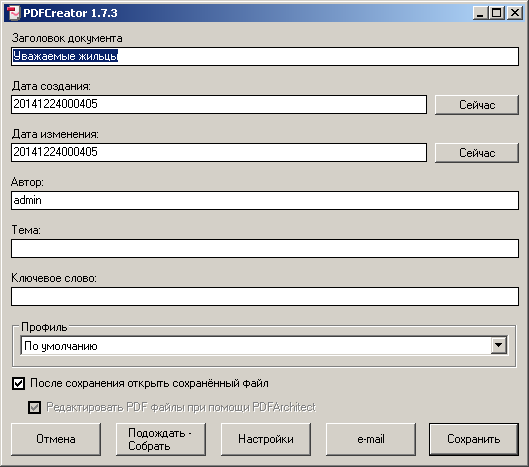Minimize the PDFCreator window
This screenshot has width=529, height=467.
(480, 13)
